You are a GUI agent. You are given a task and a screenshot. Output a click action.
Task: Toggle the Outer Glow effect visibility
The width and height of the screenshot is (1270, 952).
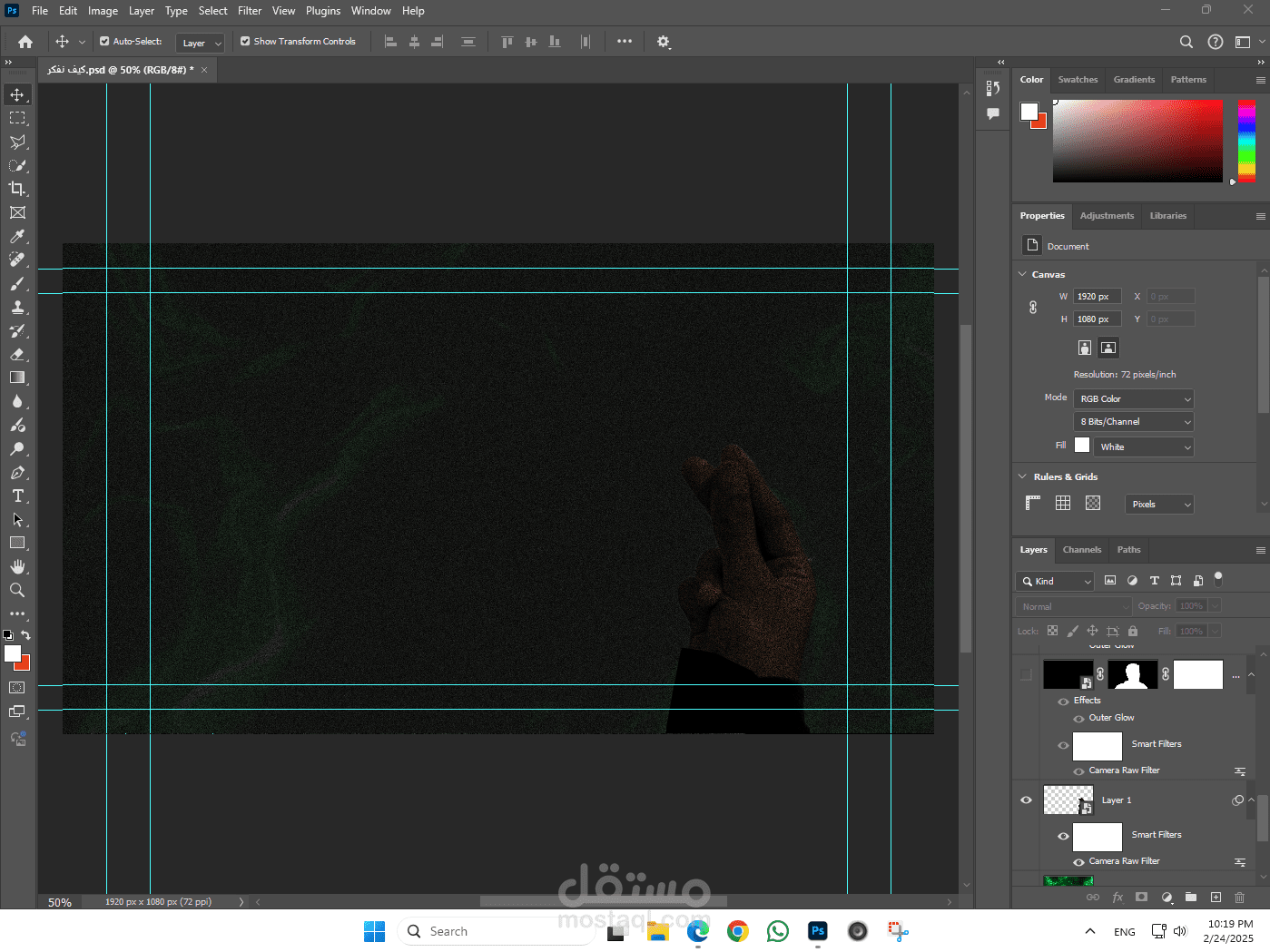(x=1079, y=718)
